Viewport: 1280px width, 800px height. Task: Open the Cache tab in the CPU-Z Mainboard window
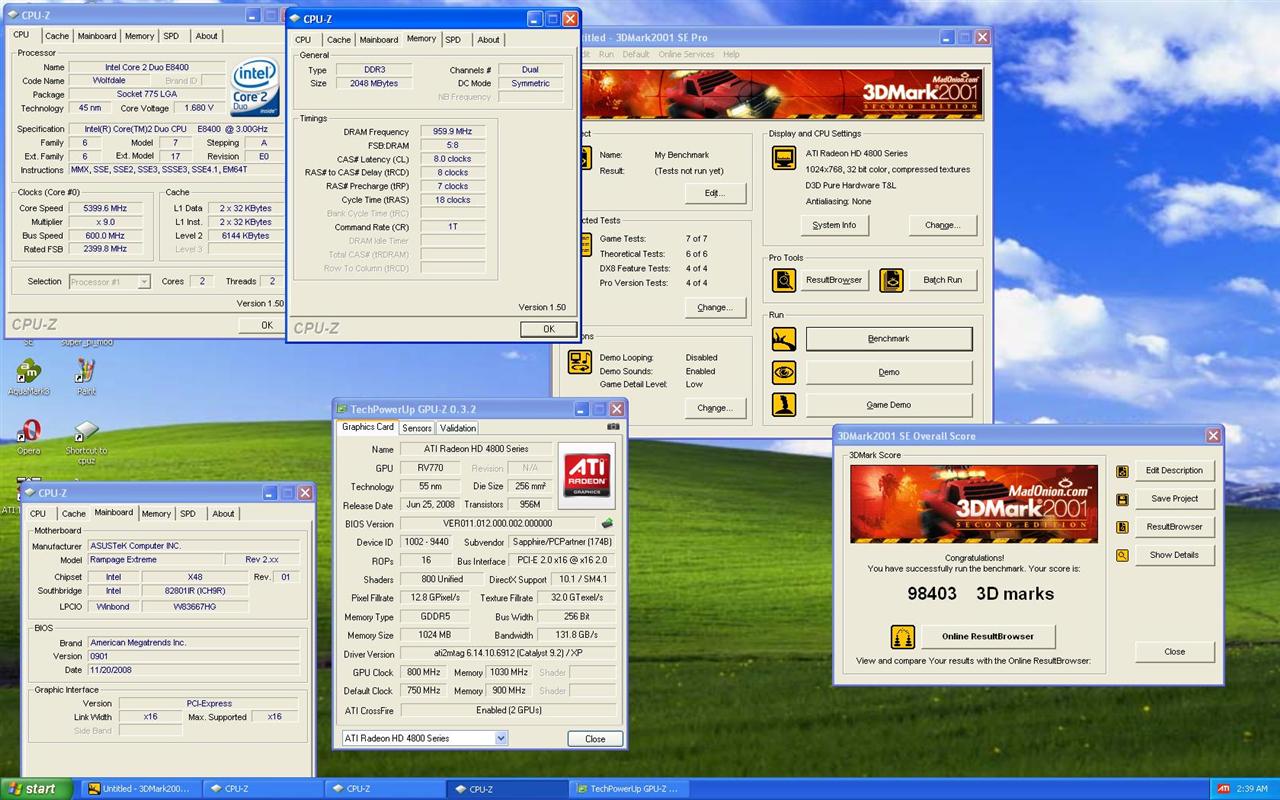click(74, 514)
